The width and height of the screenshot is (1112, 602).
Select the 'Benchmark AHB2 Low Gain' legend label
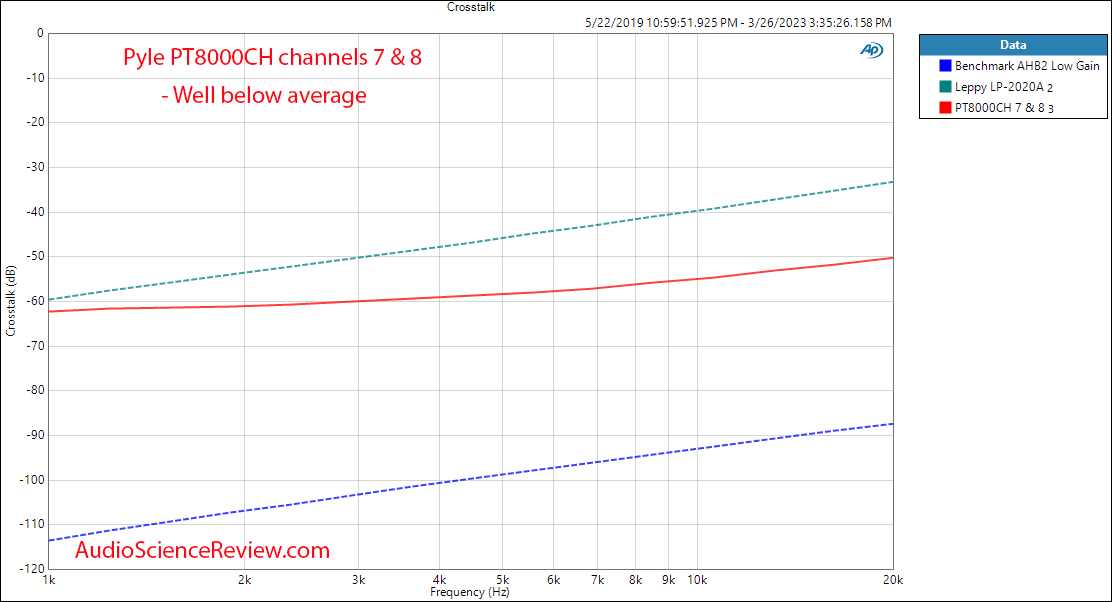coord(1027,65)
